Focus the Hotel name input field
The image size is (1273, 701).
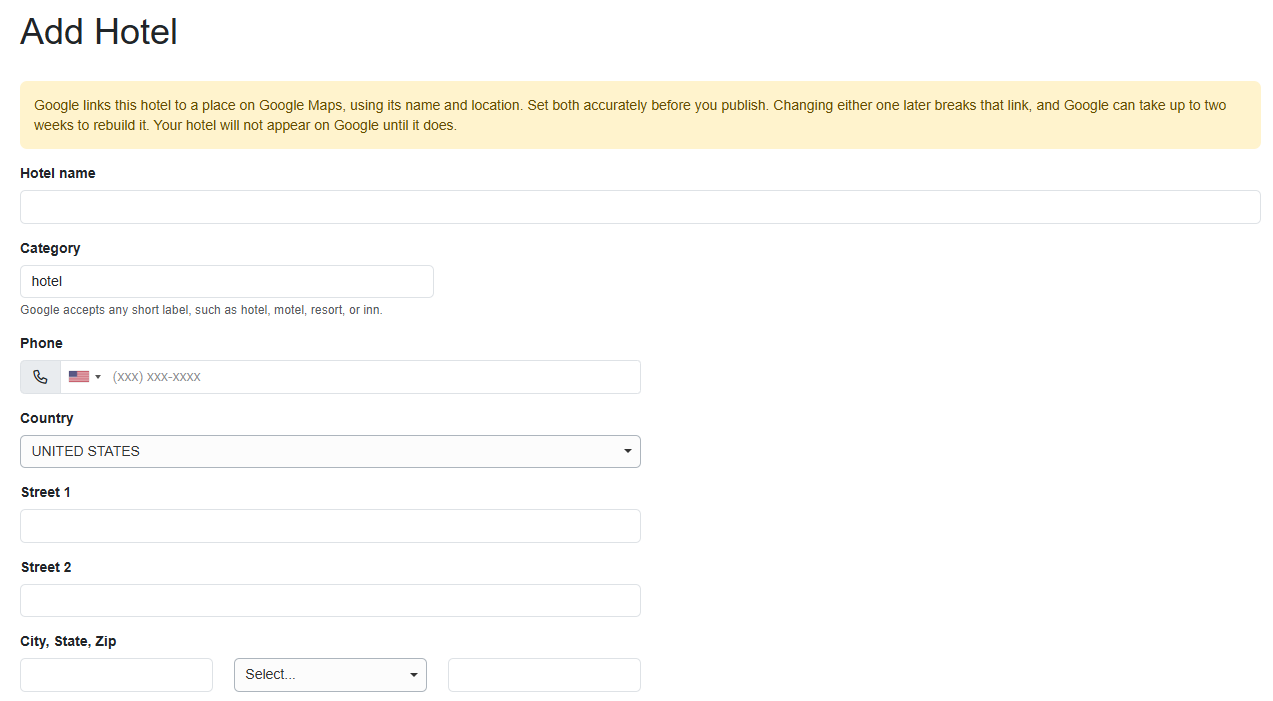click(x=640, y=207)
